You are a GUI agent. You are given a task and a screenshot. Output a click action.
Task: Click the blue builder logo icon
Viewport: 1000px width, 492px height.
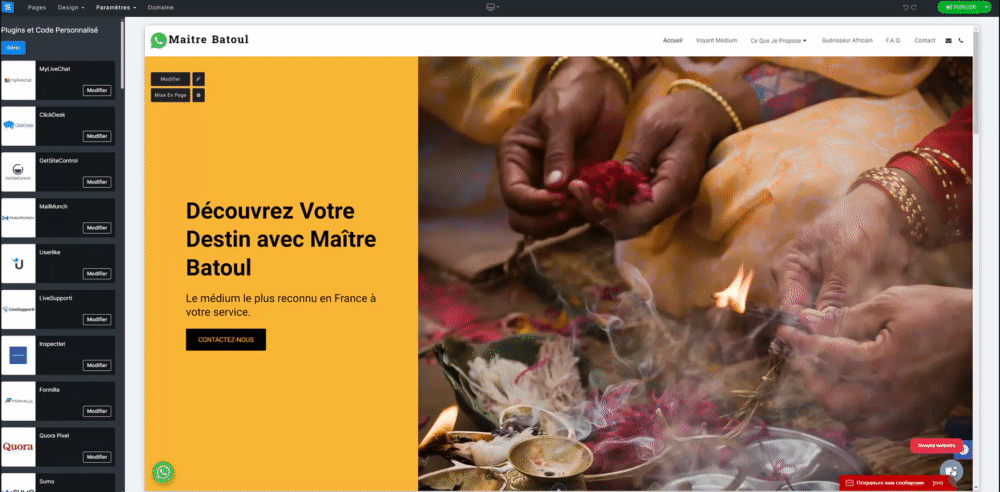coord(8,7)
